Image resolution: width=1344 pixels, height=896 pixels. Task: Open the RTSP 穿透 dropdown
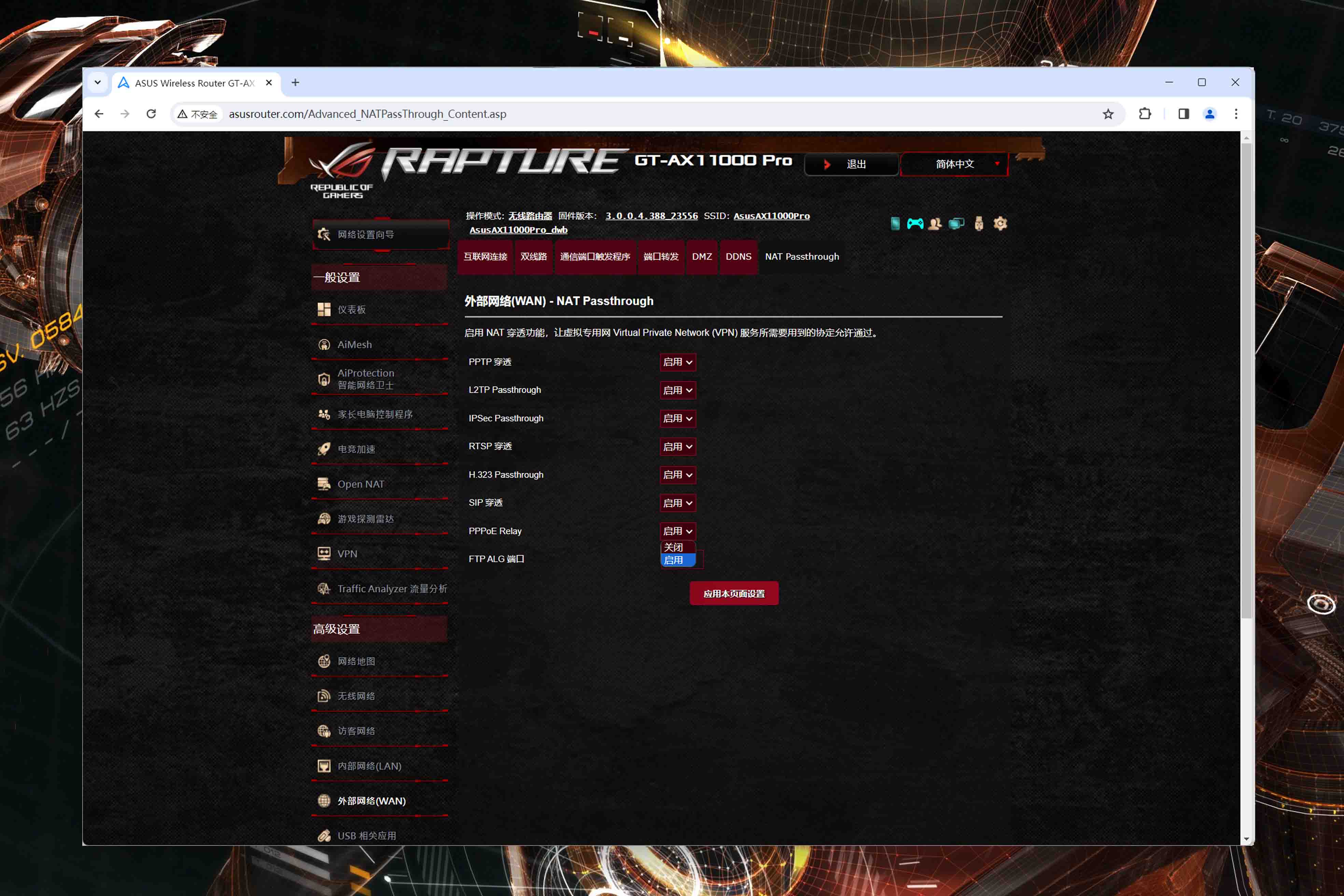678,446
